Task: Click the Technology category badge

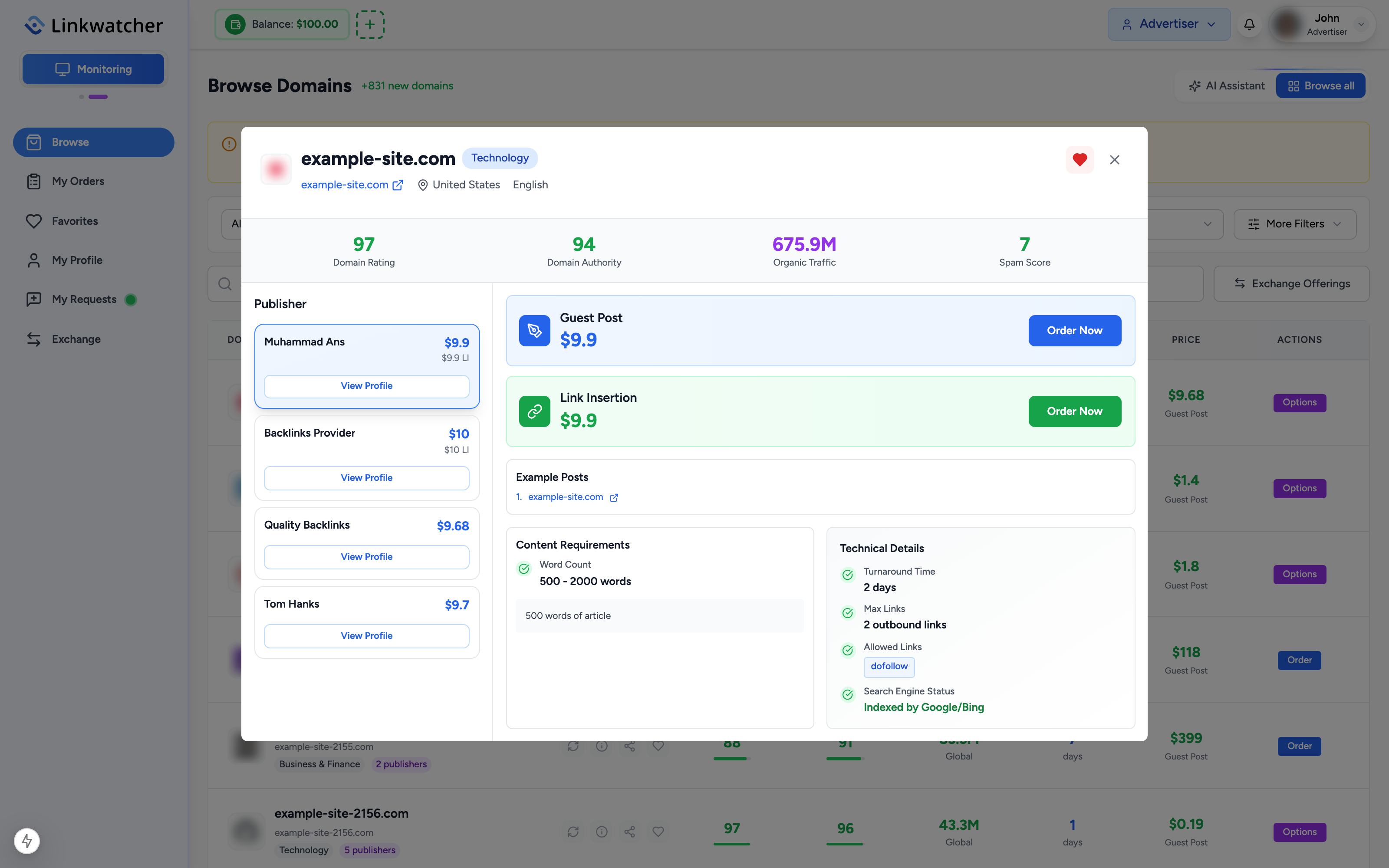Action: pos(500,158)
